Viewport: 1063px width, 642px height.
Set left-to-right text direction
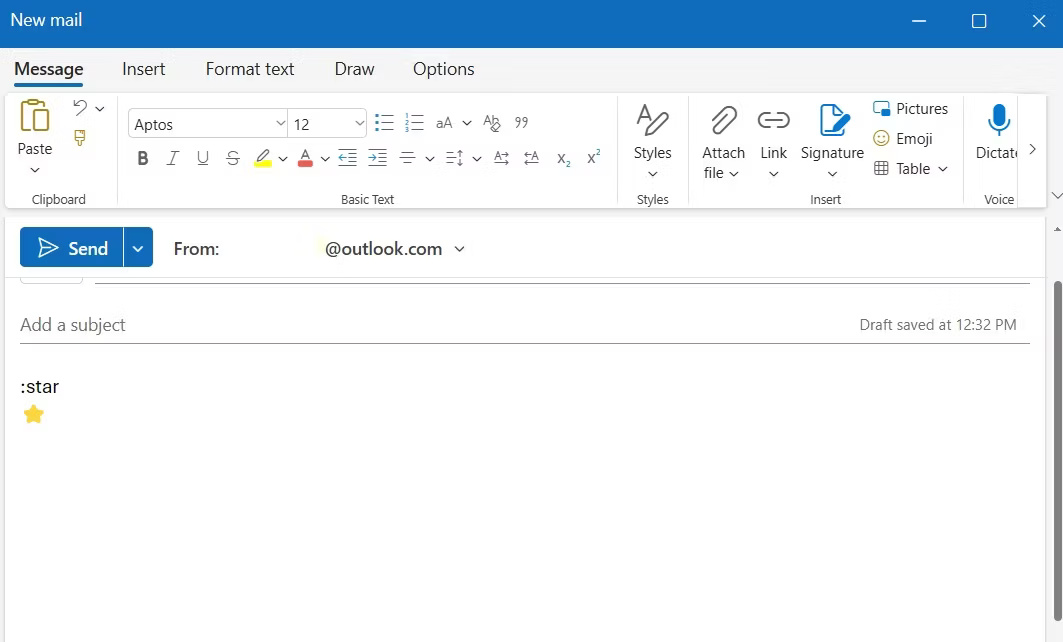click(x=502, y=158)
